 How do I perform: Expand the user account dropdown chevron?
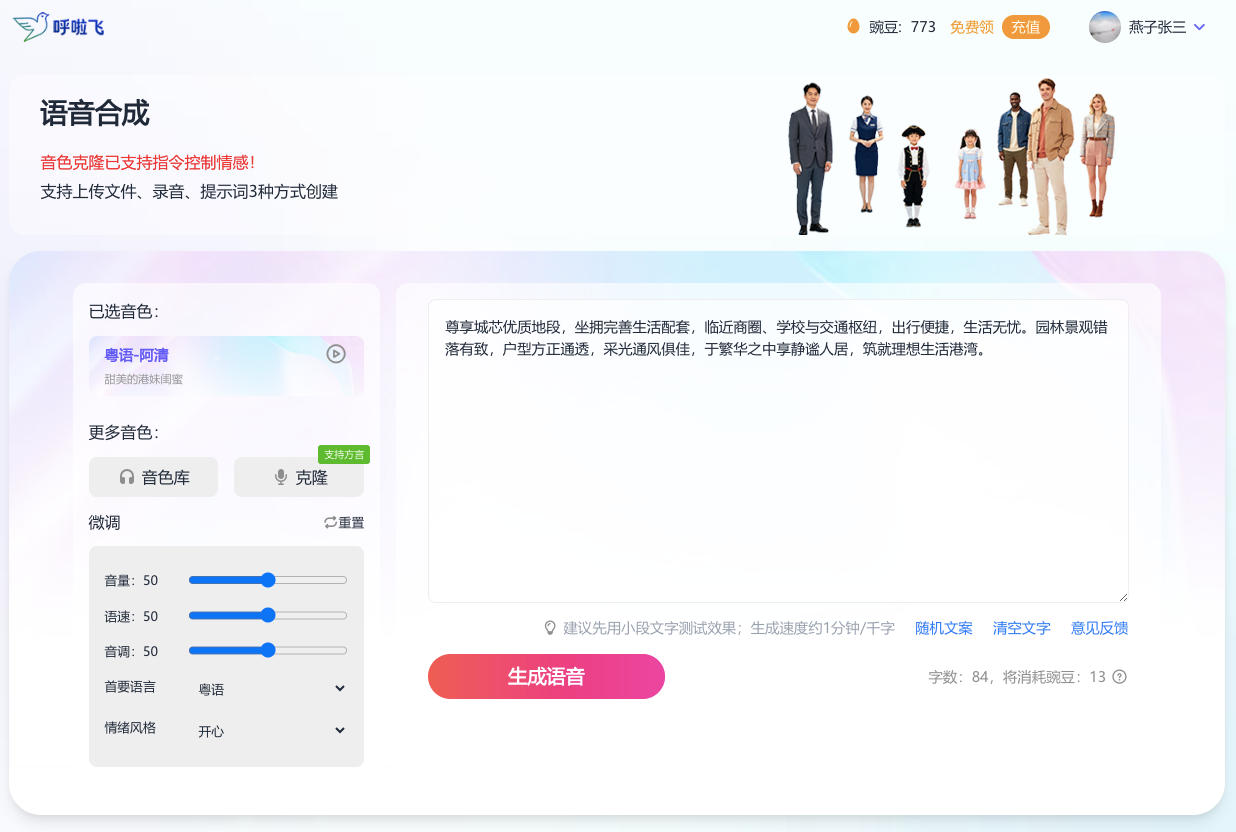[1200, 27]
